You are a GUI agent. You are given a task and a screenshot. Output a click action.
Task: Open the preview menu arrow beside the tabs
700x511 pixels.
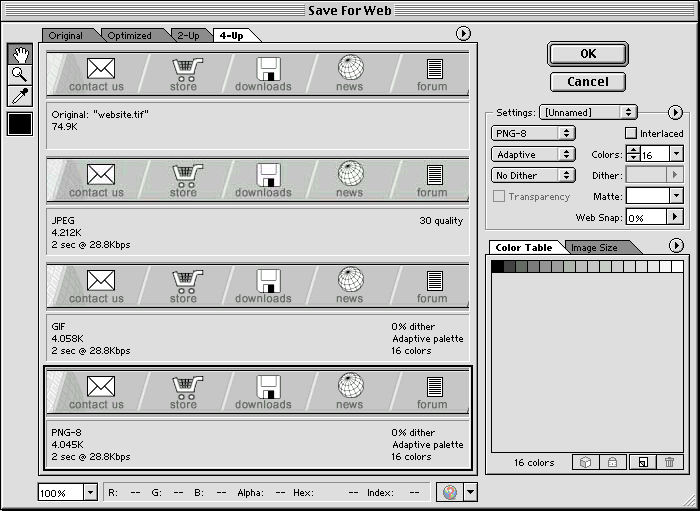[x=463, y=34]
